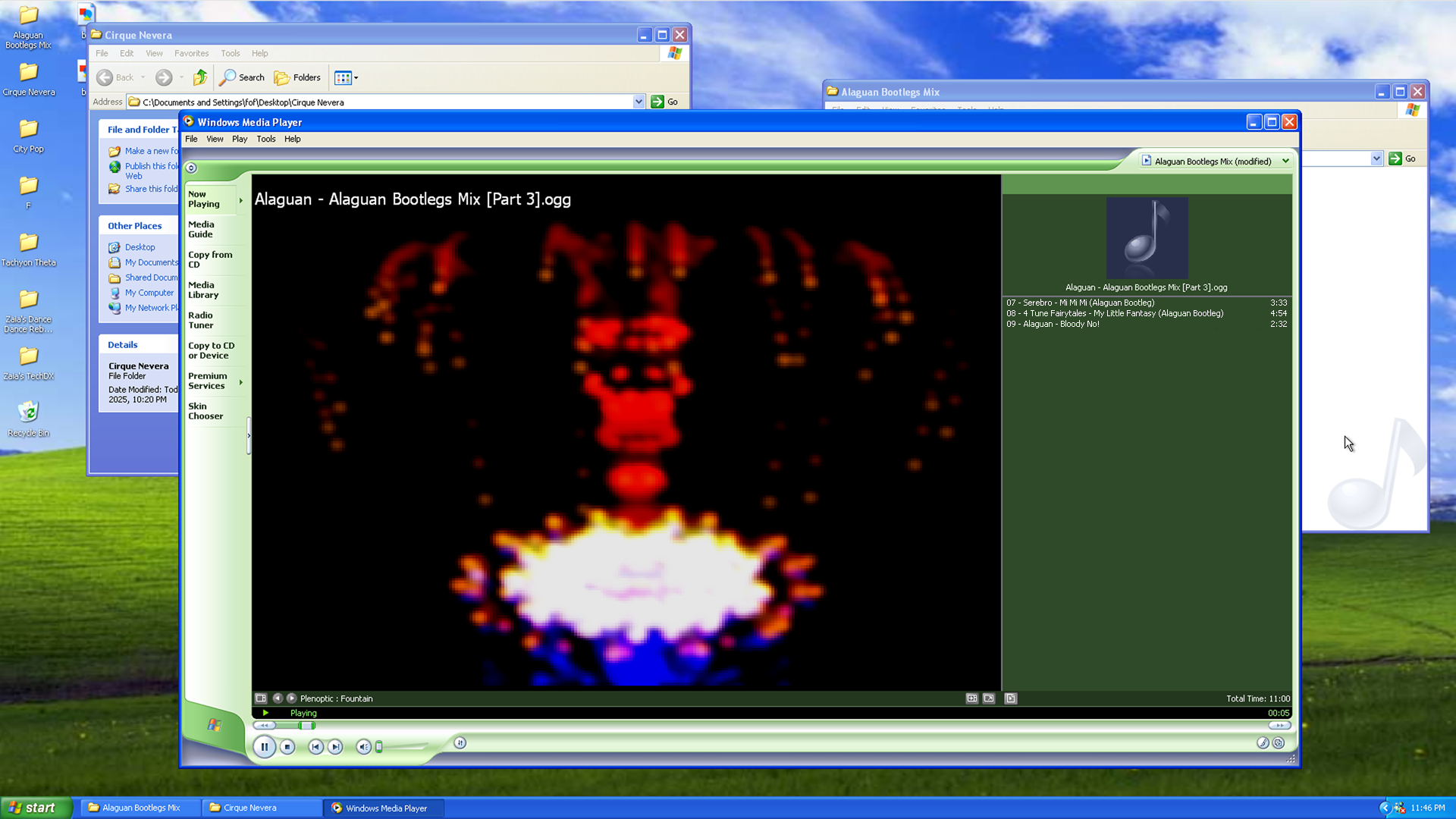Open the Tools menu in Media Player
This screenshot has height=819, width=1456.
[x=265, y=139]
